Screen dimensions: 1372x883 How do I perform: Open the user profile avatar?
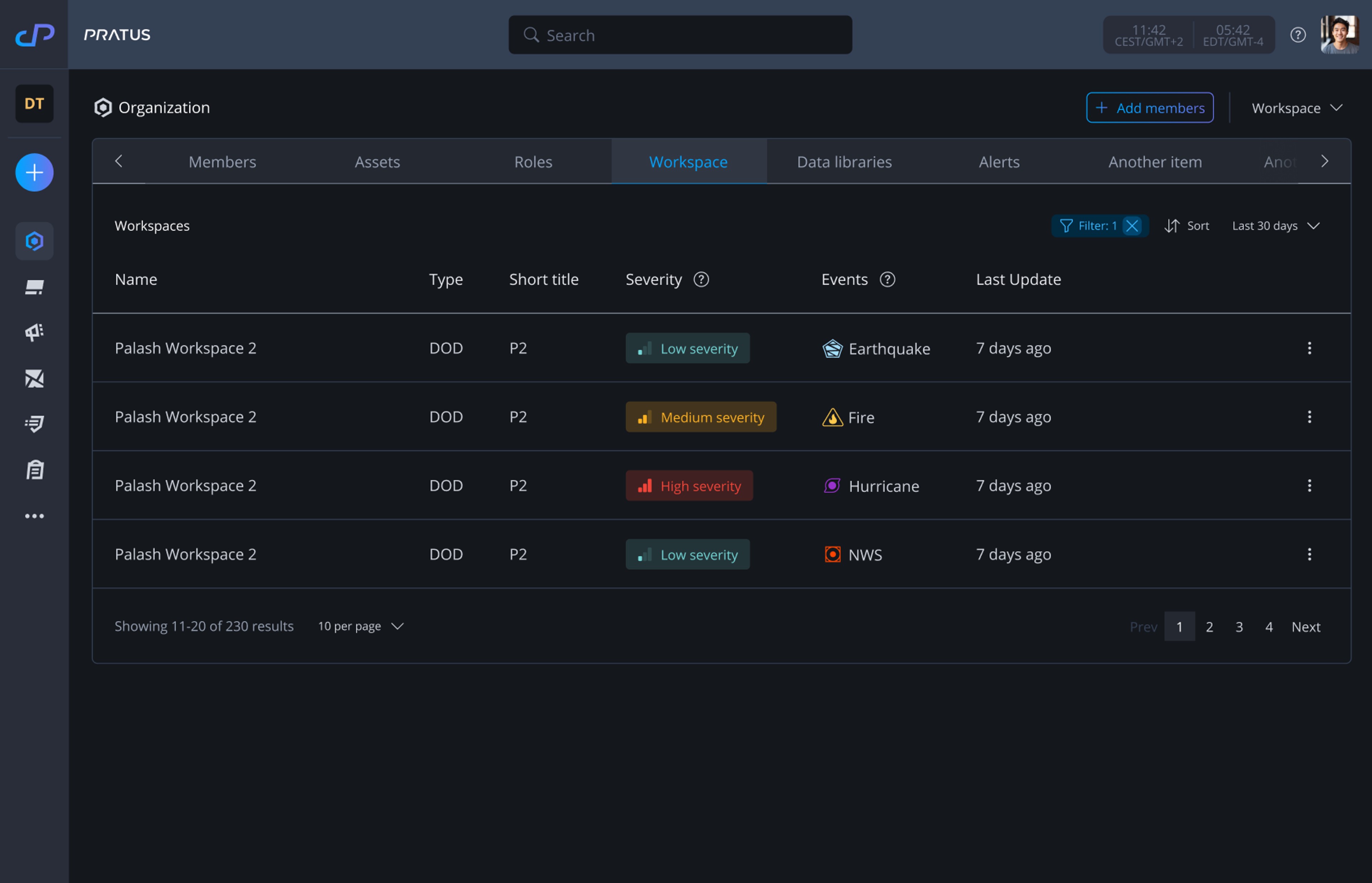(1340, 35)
